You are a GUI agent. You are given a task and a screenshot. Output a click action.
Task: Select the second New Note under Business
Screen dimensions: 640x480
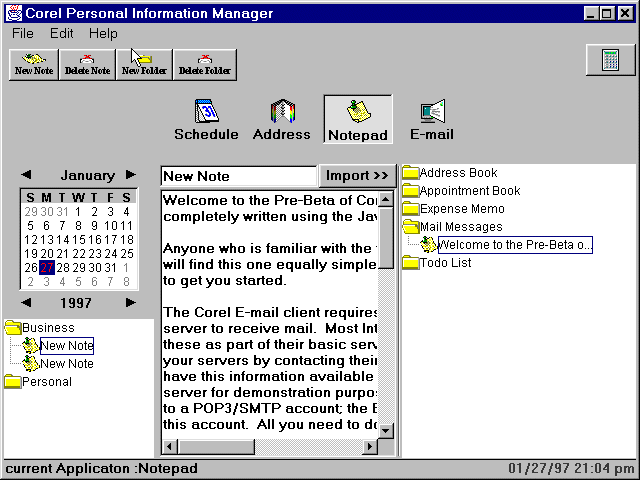coord(67,364)
